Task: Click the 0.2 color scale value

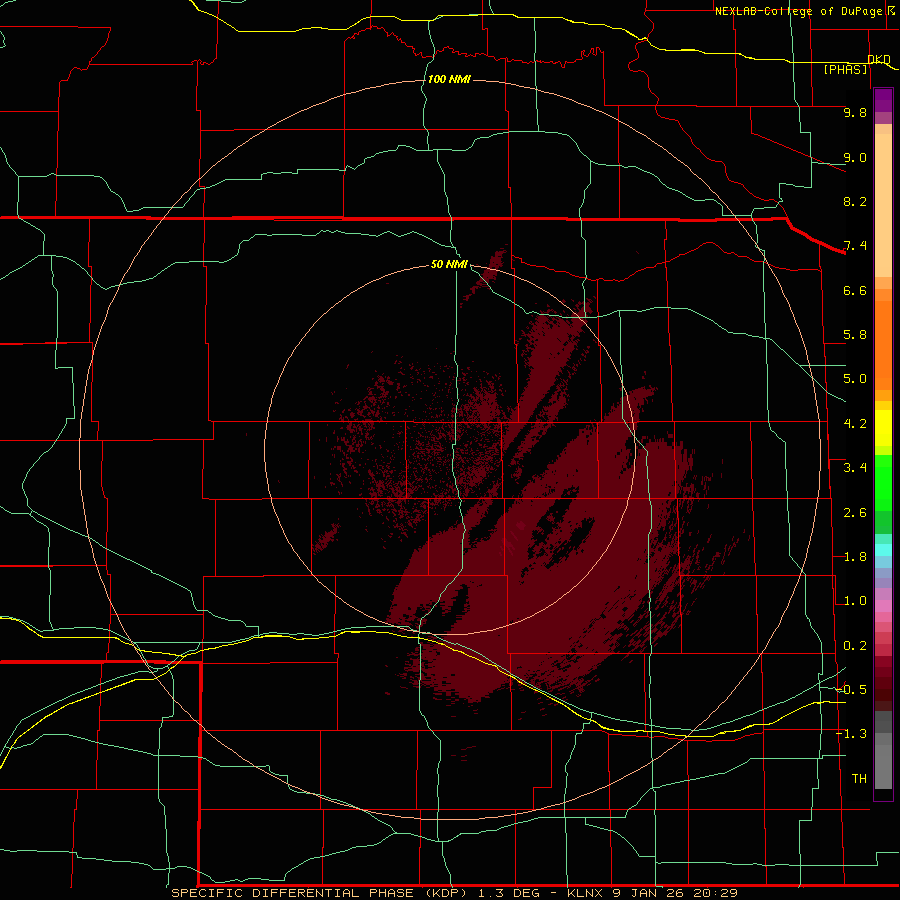Action: (x=855, y=646)
